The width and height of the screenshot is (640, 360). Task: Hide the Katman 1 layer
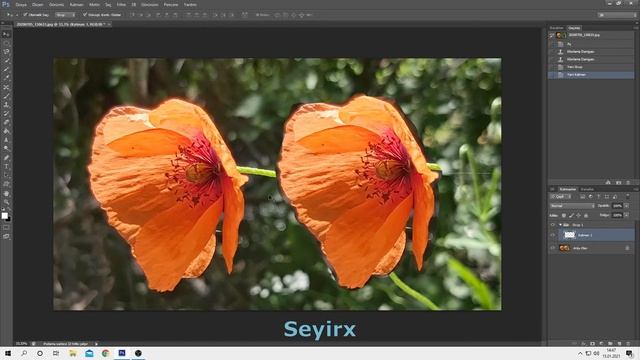pyautogui.click(x=552, y=235)
